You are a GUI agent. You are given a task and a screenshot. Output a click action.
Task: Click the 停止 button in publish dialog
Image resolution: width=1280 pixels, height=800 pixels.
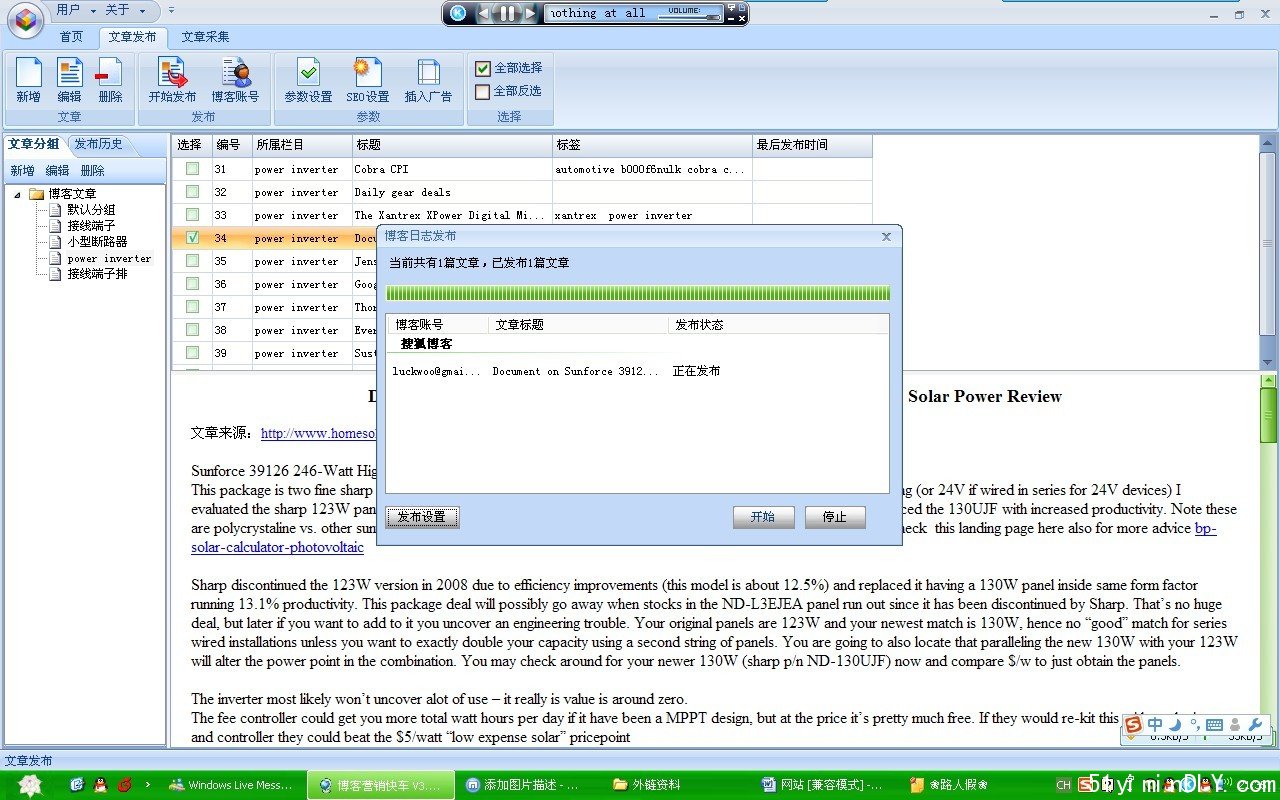[x=835, y=517]
